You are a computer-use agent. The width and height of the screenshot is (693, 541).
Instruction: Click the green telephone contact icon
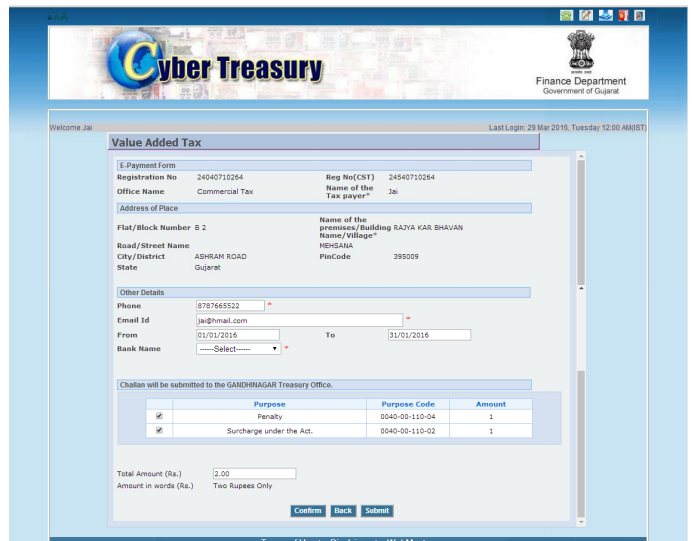[566, 15]
